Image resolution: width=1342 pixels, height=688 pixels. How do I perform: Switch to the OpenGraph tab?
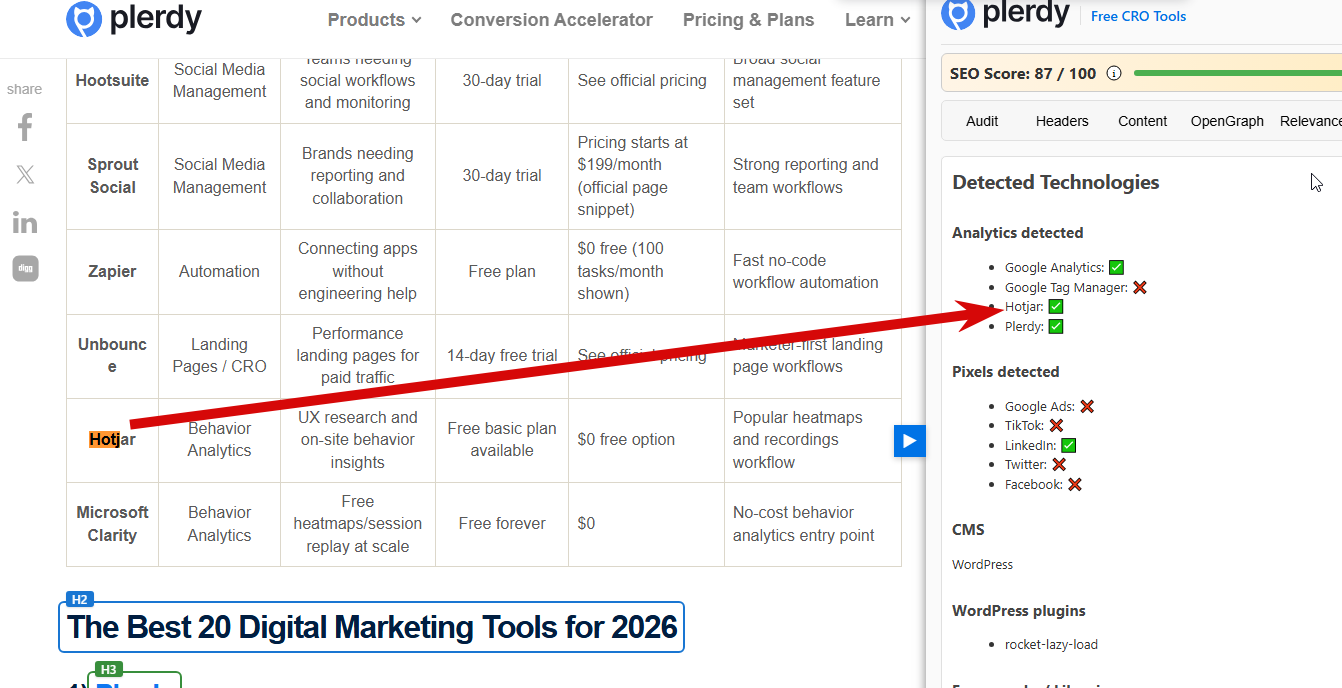coord(1227,121)
